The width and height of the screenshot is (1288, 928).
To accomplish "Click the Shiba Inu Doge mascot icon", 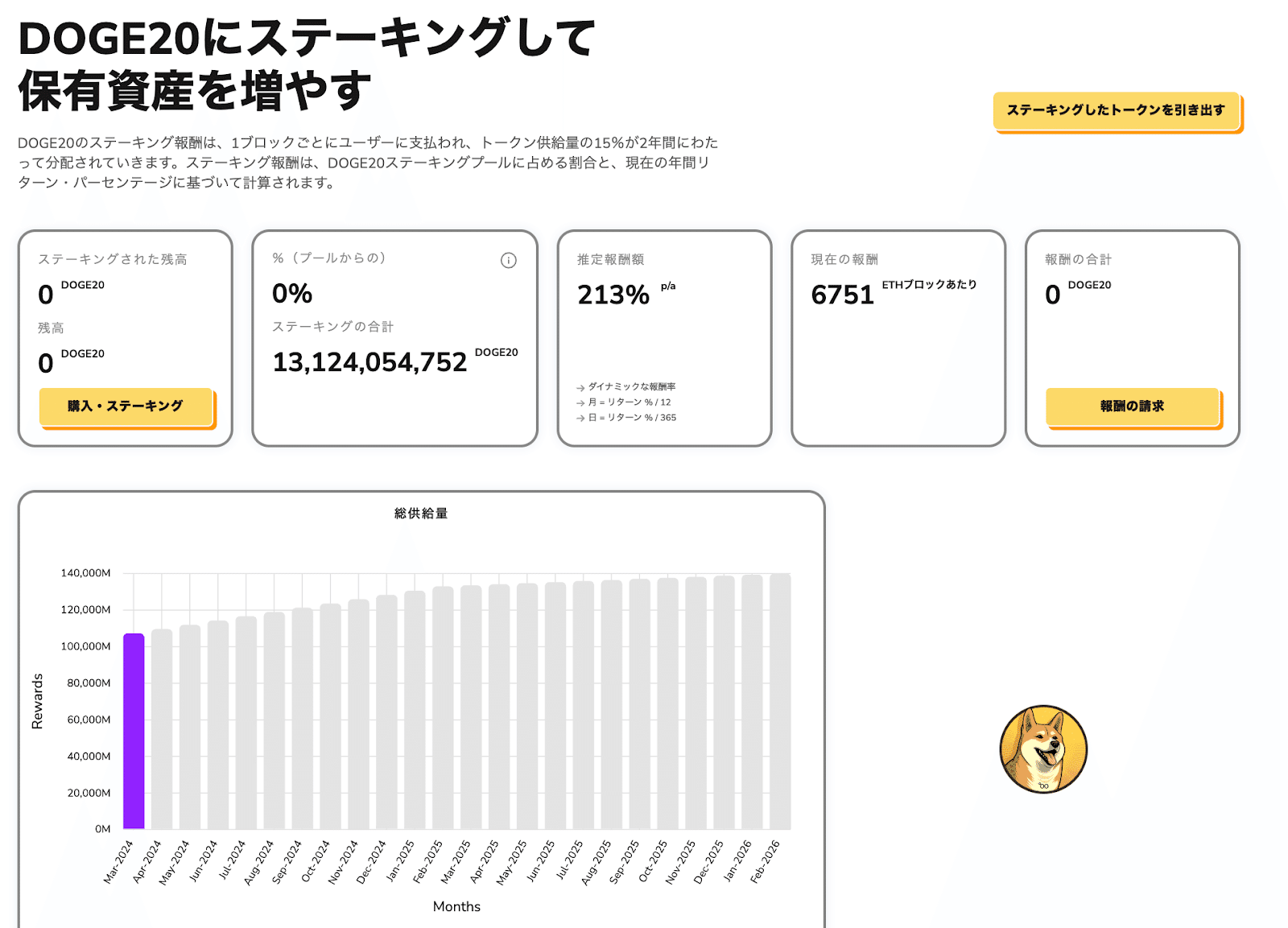I will (1043, 749).
